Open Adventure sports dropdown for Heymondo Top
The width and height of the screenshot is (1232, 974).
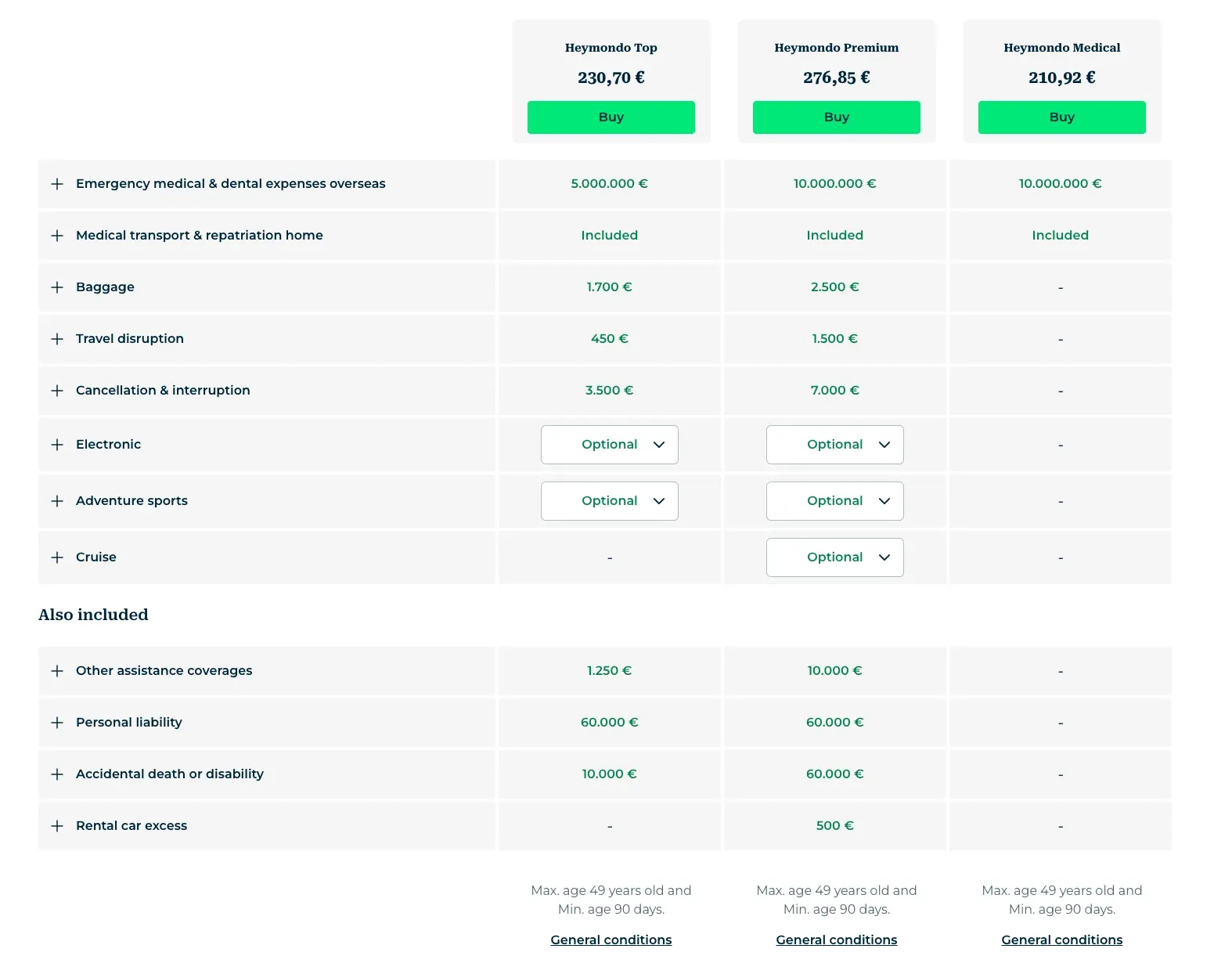tap(610, 501)
